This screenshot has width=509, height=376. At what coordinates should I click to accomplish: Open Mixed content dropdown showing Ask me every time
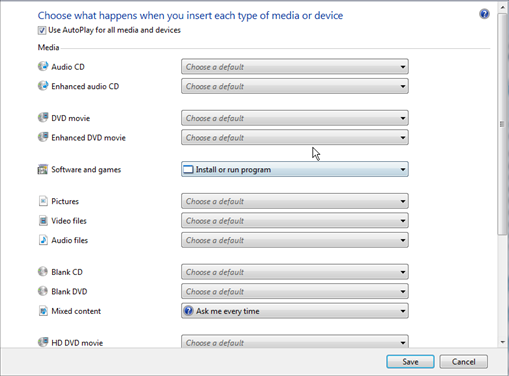coord(295,311)
